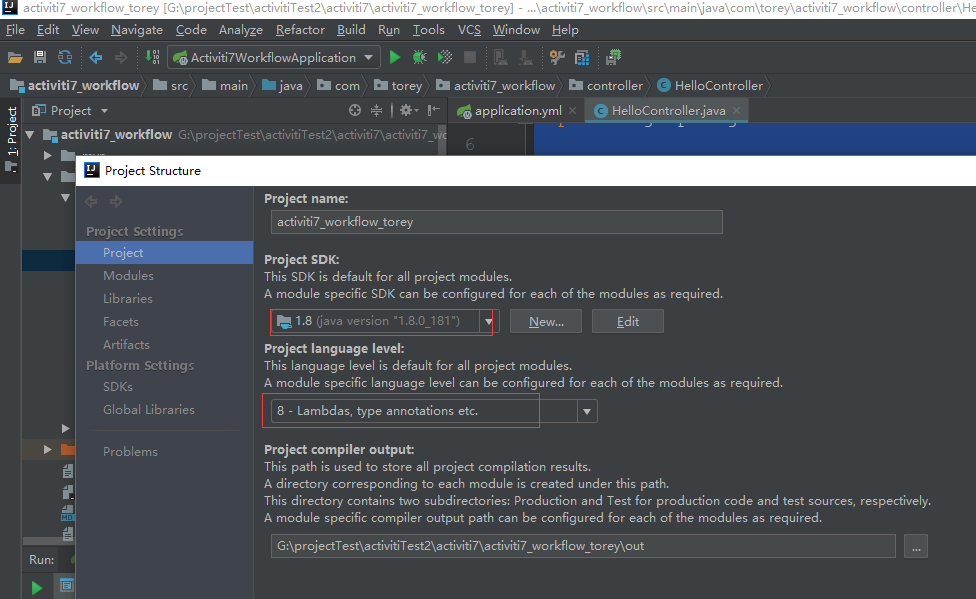Click the Synchronize refresh icon
The height and width of the screenshot is (599, 976).
click(x=65, y=57)
